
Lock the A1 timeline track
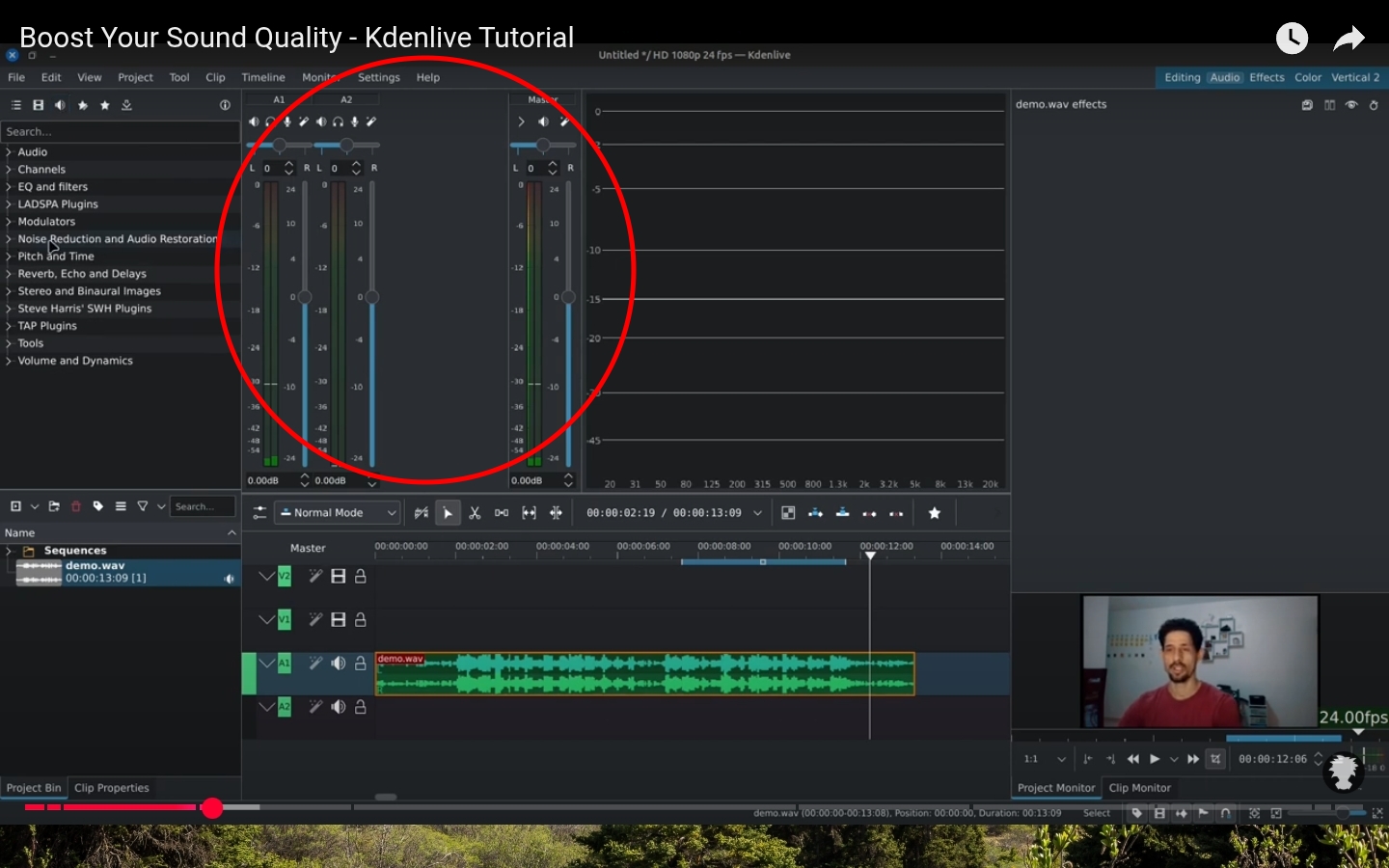click(361, 664)
